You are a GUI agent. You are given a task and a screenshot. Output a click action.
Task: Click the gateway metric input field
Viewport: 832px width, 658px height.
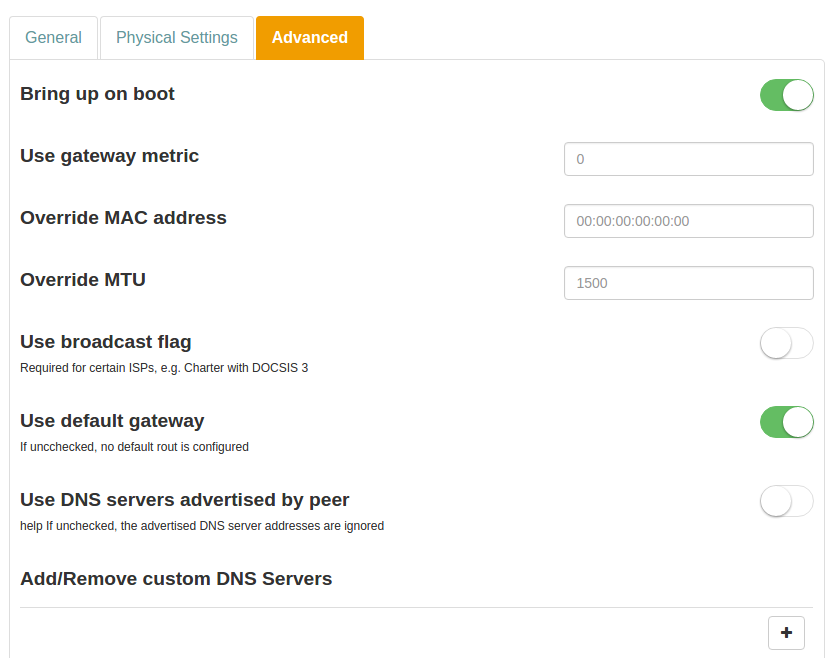pyautogui.click(x=688, y=159)
